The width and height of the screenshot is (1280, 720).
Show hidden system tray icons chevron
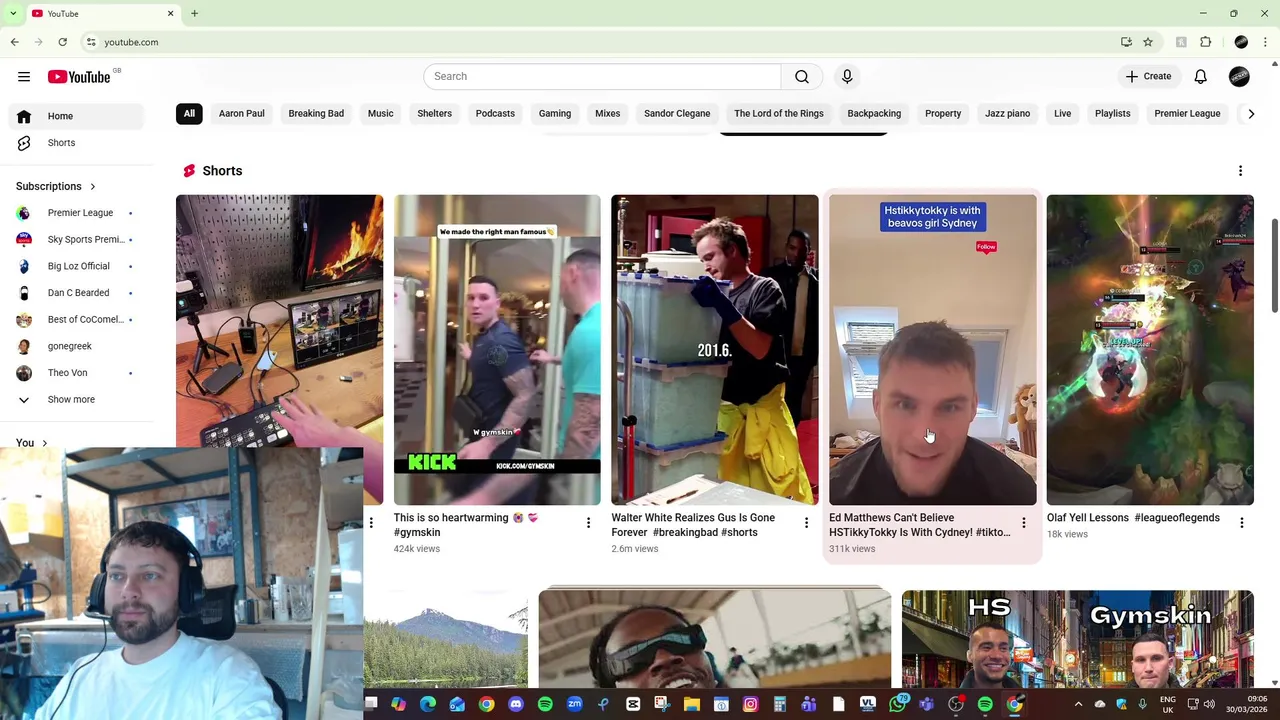click(x=1078, y=704)
